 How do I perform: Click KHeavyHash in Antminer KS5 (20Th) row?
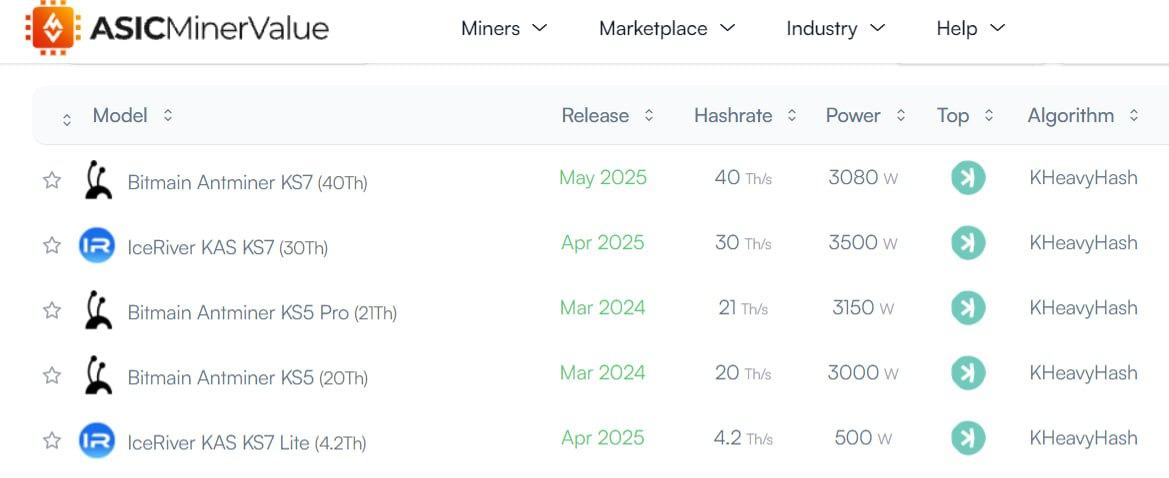point(1083,372)
